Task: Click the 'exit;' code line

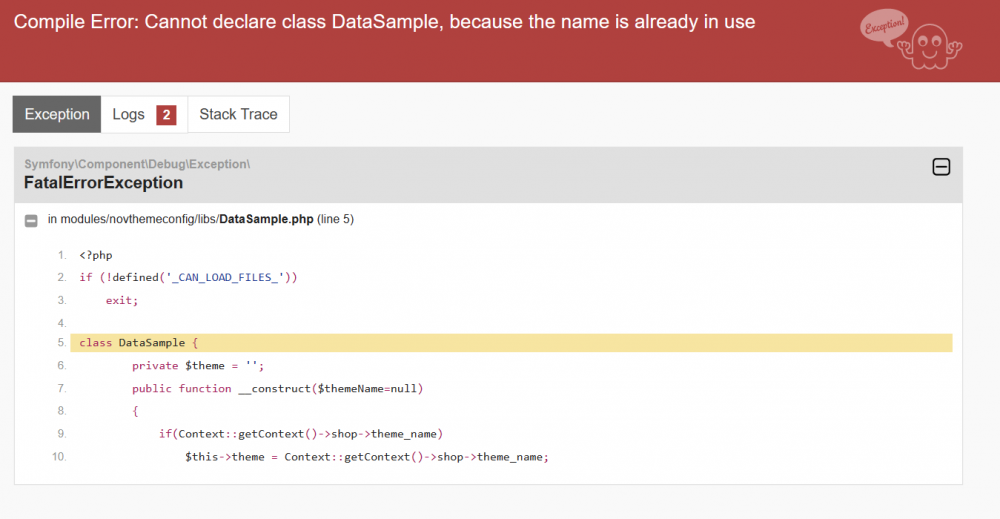Action: tap(122, 300)
